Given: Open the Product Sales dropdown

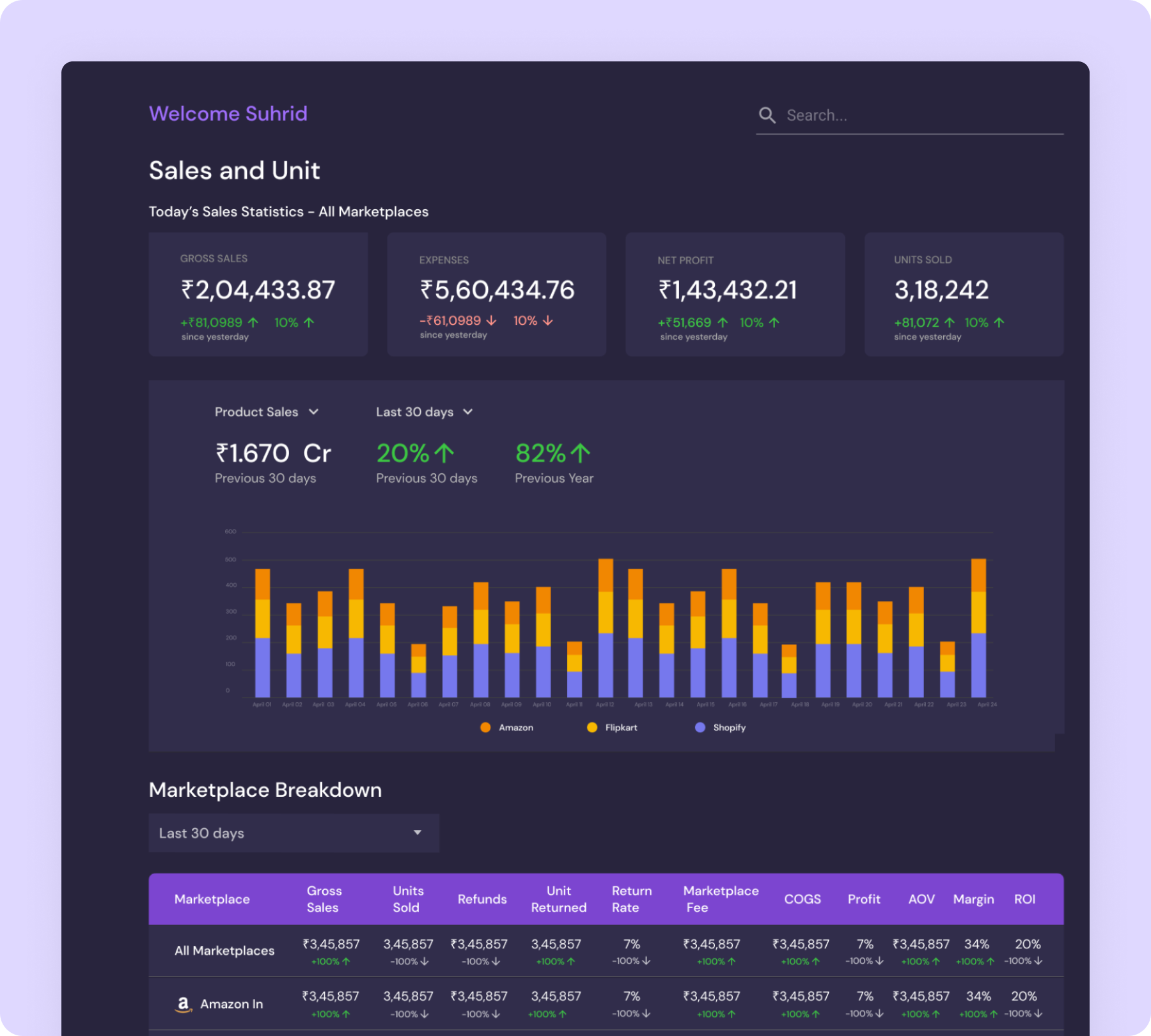Looking at the screenshot, I should (x=267, y=412).
